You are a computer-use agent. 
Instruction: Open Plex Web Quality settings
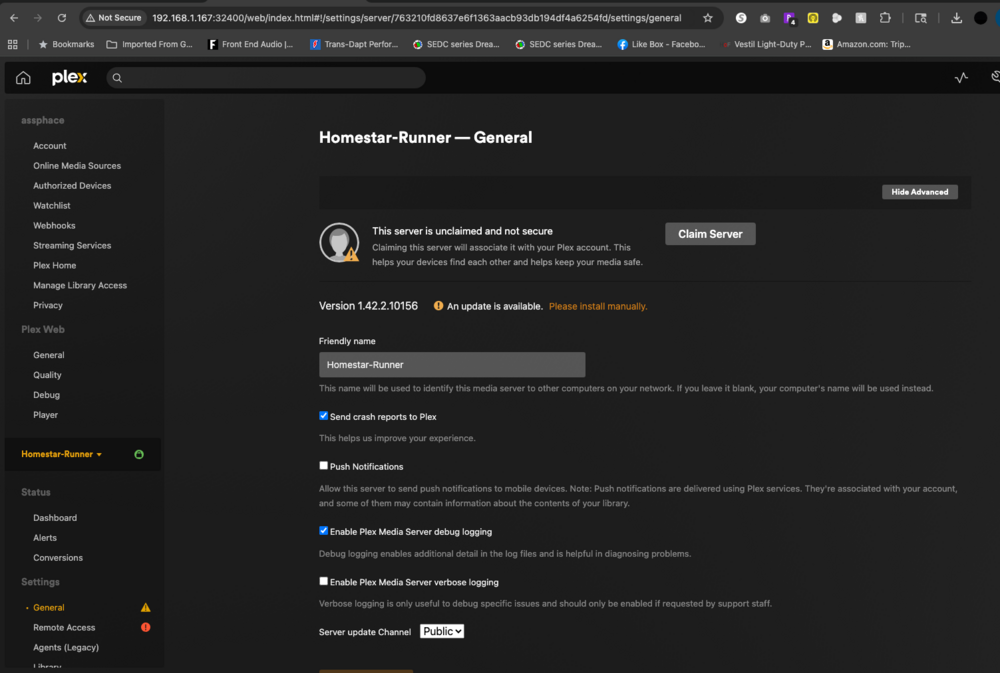[47, 375]
